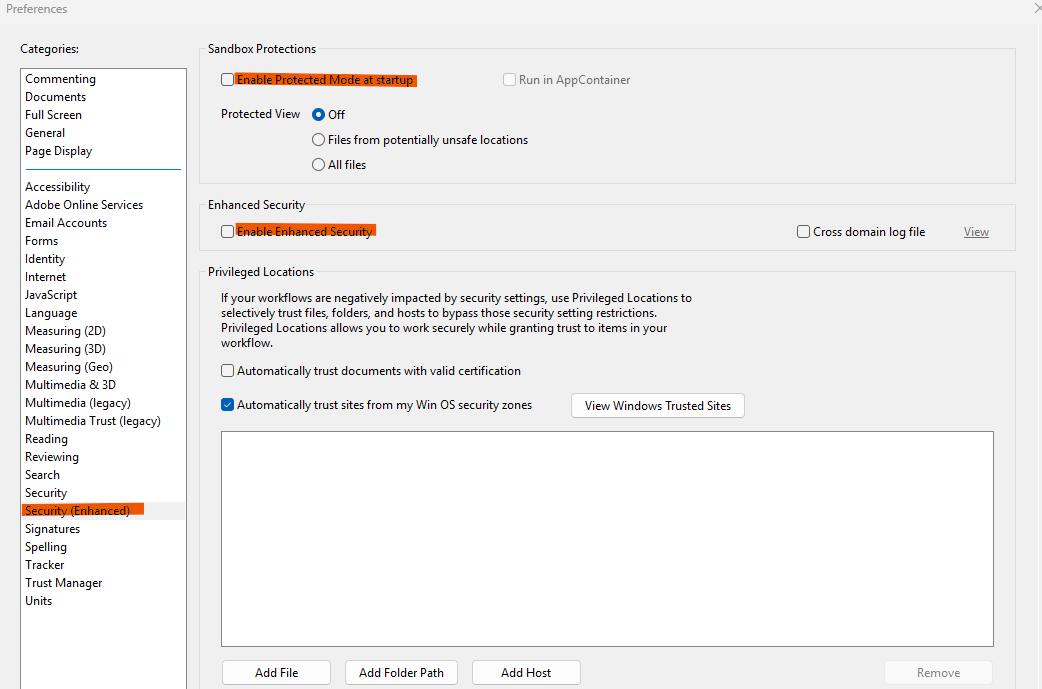Click View Windows Trusted Sites button
Image resolution: width=1042 pixels, height=689 pixels.
657,405
